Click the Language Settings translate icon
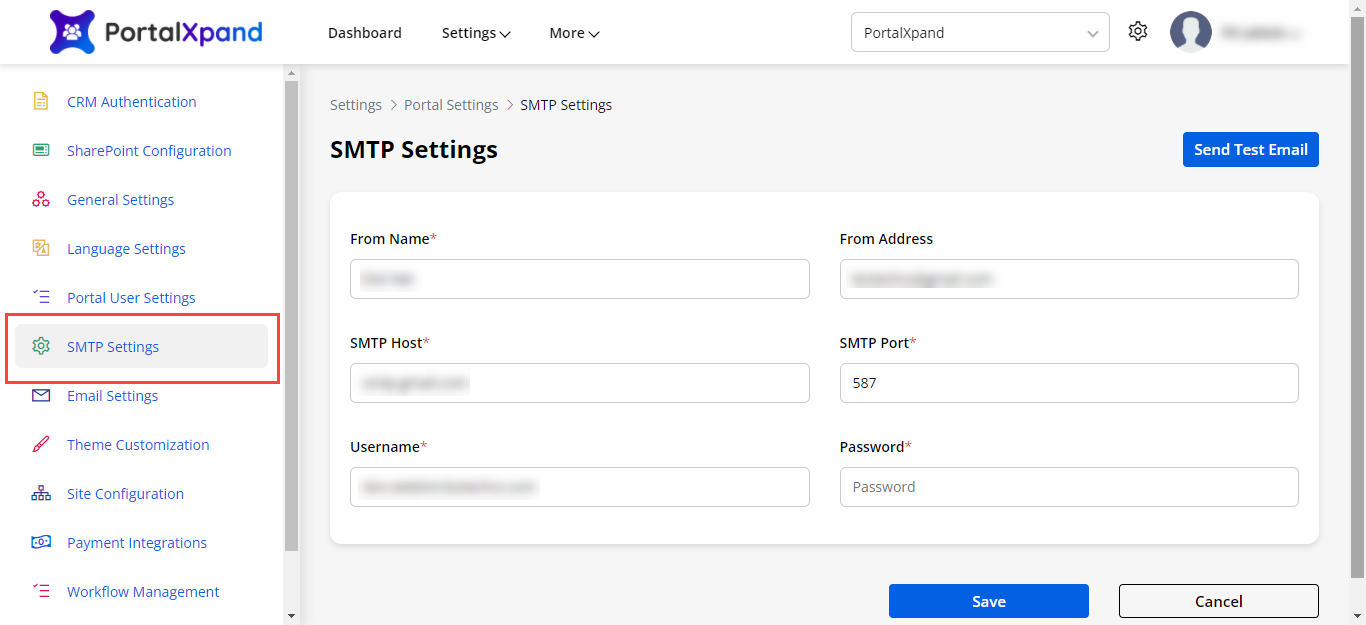Screen dimensions: 1366x625 click(x=41, y=248)
